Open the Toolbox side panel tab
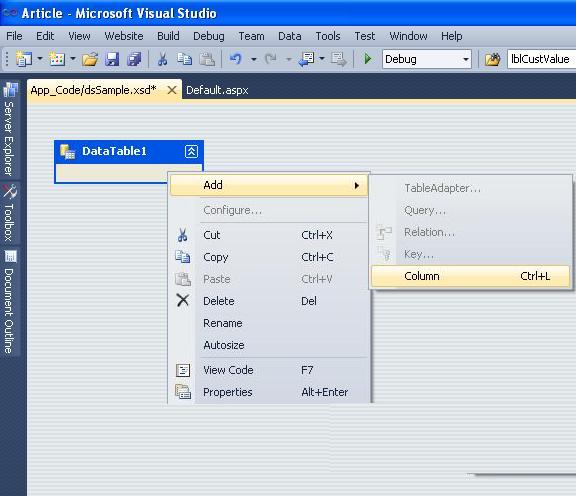The width and height of the screenshot is (576, 496). tap(10, 213)
